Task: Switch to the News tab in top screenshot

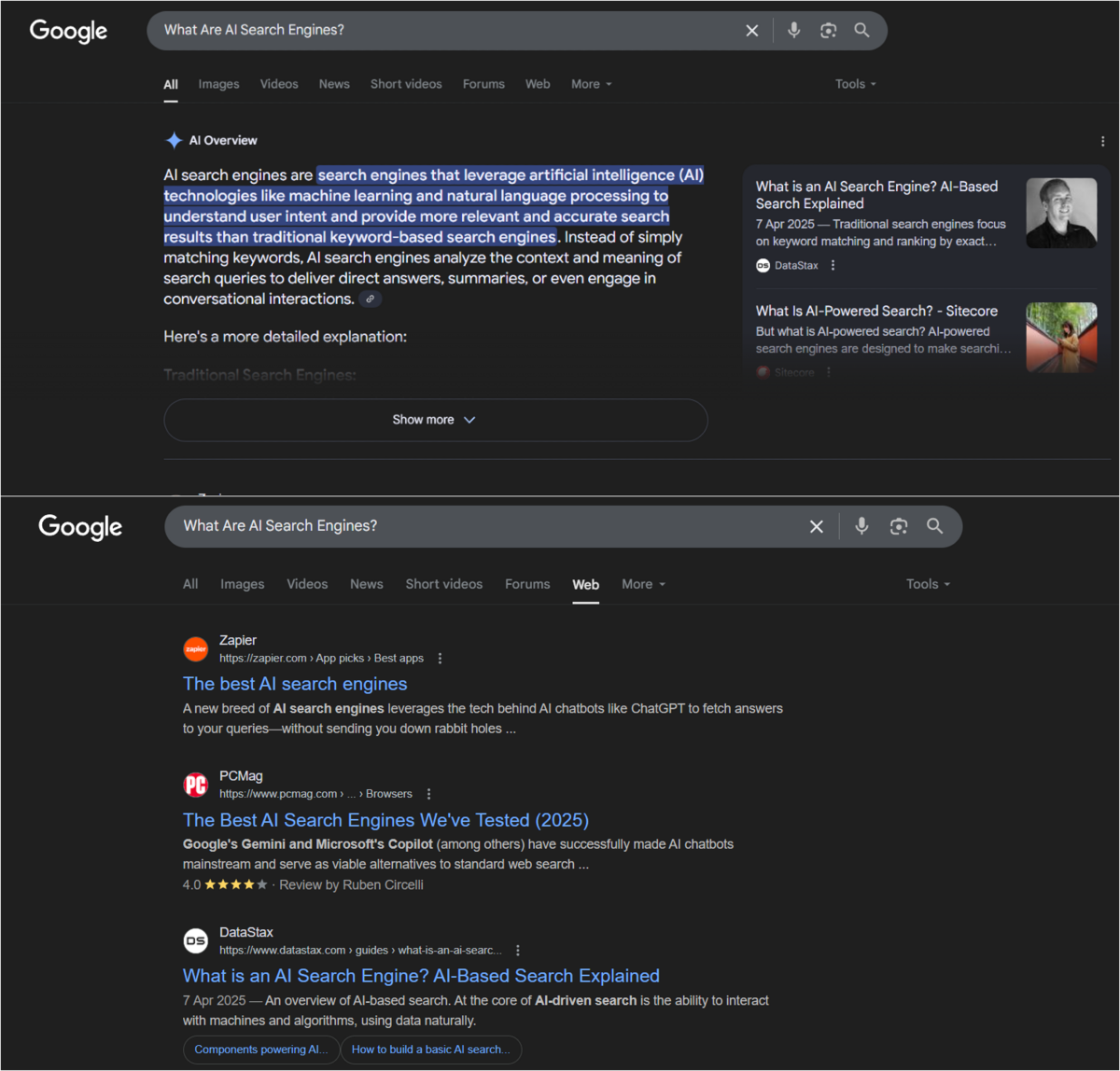Action: [x=334, y=84]
